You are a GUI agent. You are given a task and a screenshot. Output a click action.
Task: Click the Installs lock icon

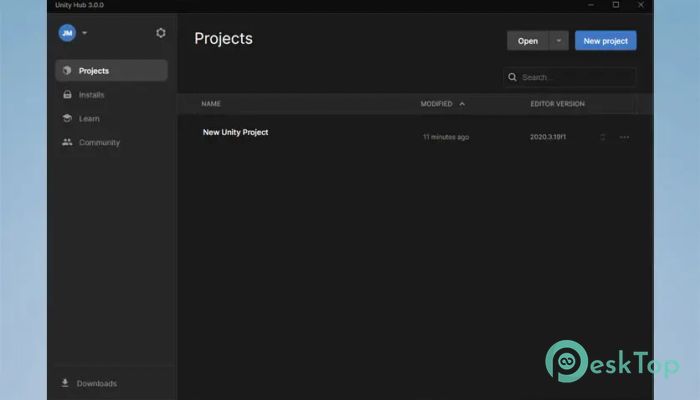(67, 95)
